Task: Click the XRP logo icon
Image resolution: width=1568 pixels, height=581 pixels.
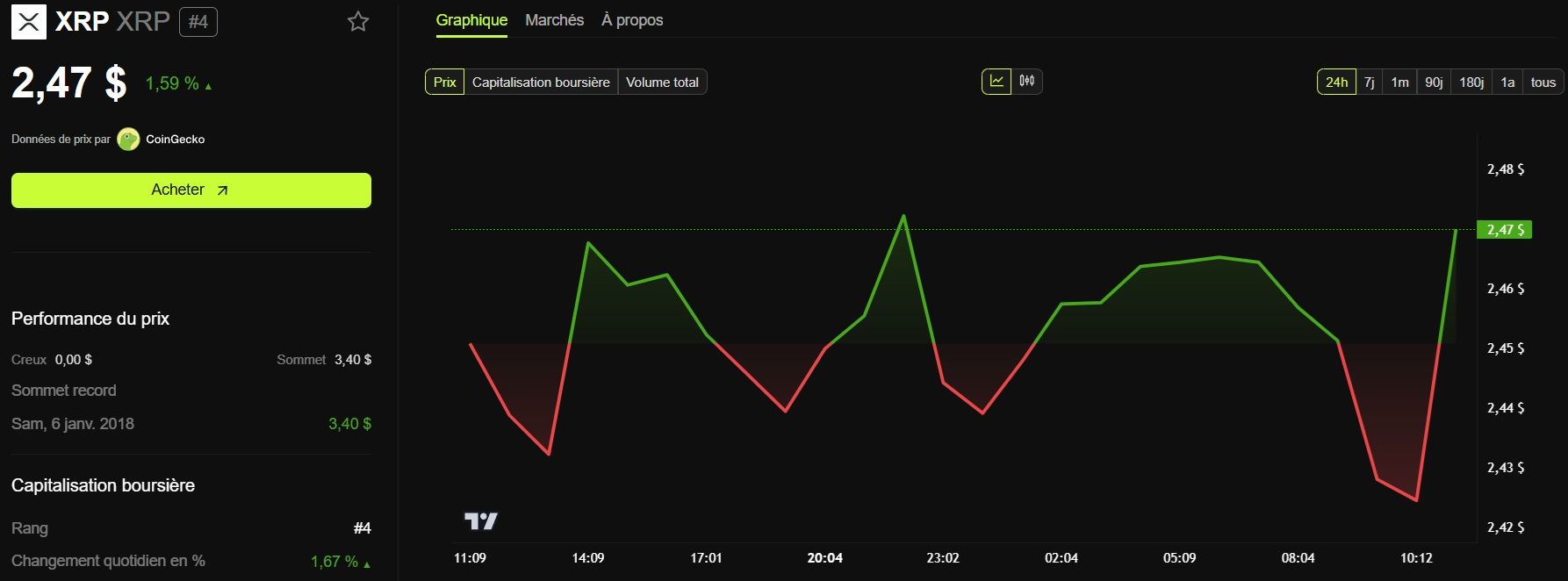Action: (x=29, y=22)
